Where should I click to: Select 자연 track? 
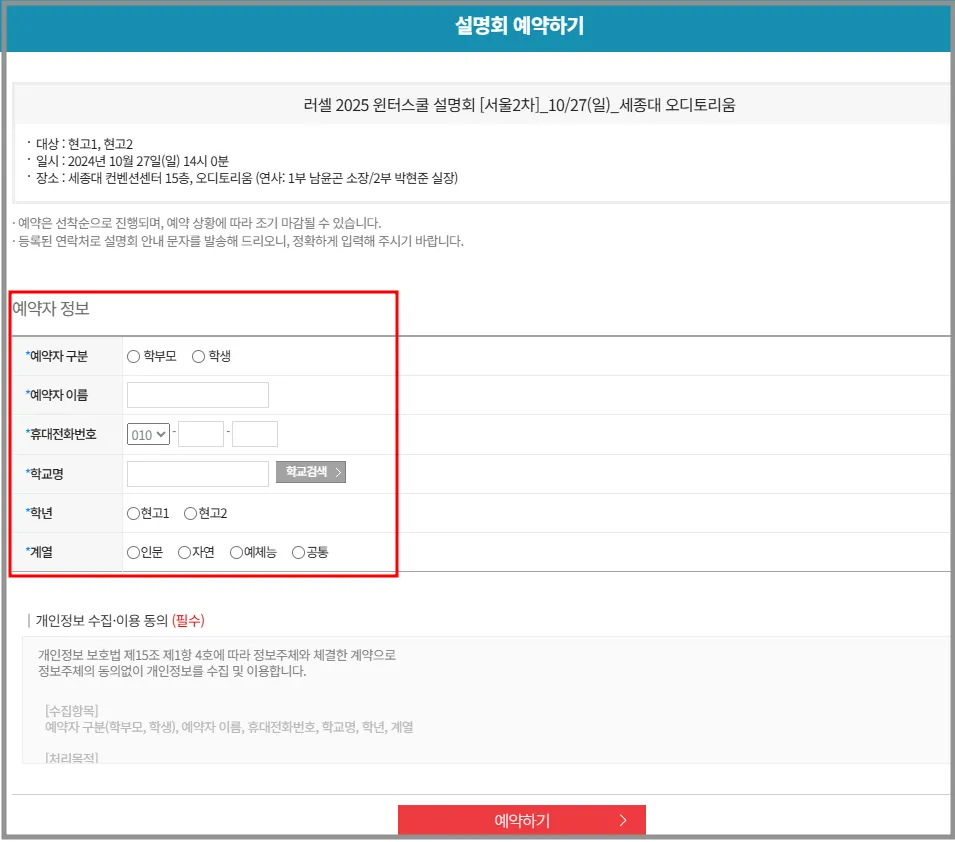tap(184, 553)
